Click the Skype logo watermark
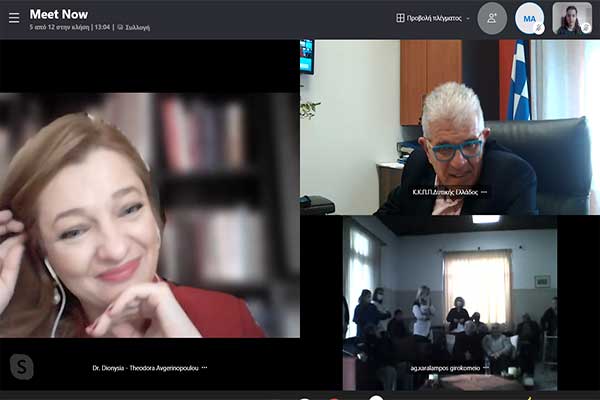Image resolution: width=600 pixels, height=400 pixels. coord(21,367)
